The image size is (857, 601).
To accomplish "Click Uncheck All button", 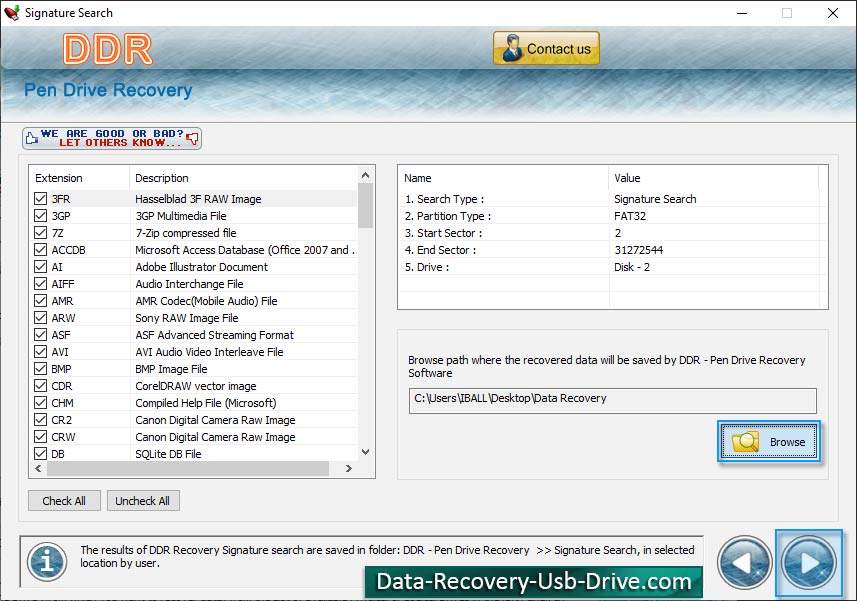I will pyautogui.click(x=143, y=500).
